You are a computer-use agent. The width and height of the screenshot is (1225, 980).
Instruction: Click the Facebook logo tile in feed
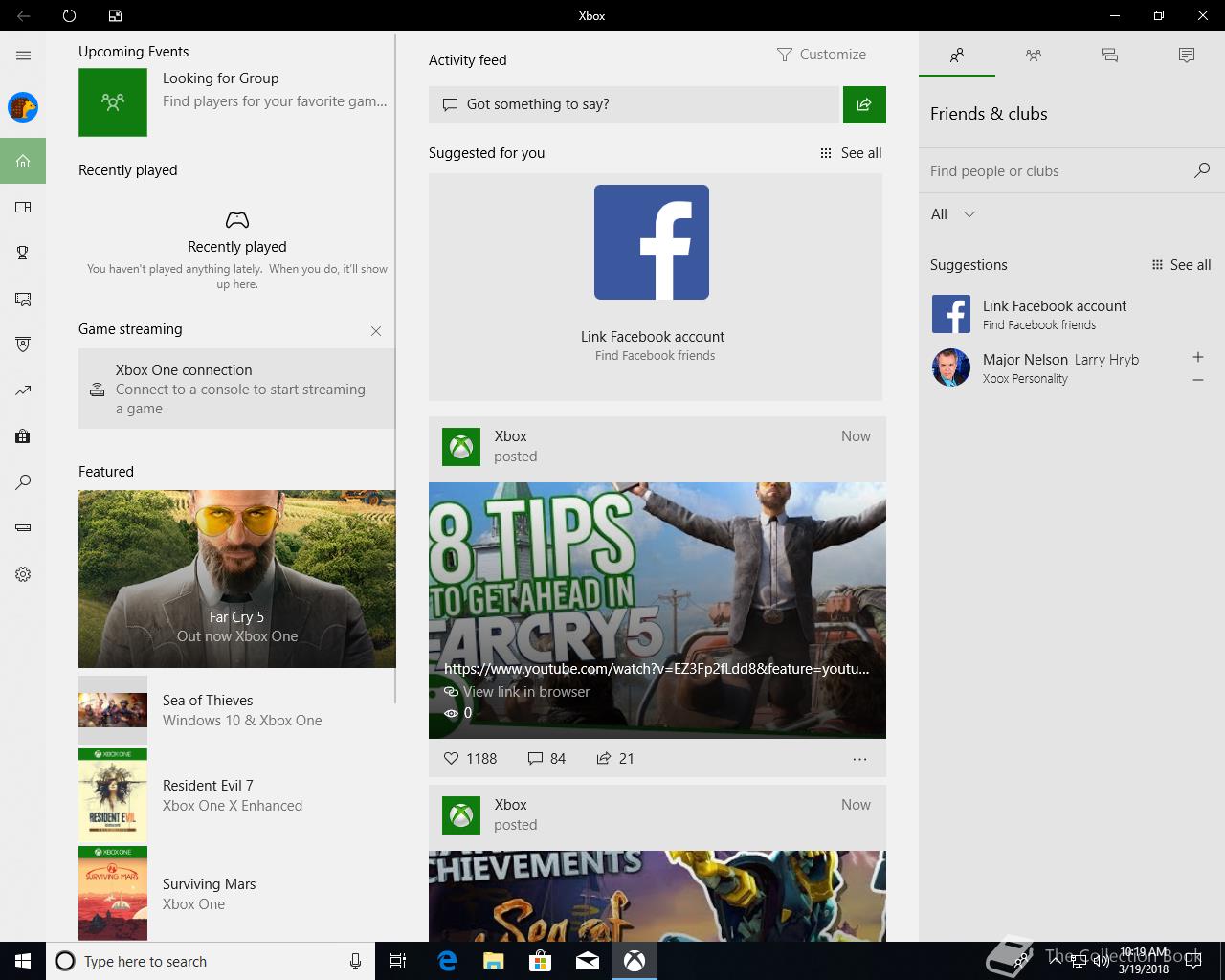(652, 242)
